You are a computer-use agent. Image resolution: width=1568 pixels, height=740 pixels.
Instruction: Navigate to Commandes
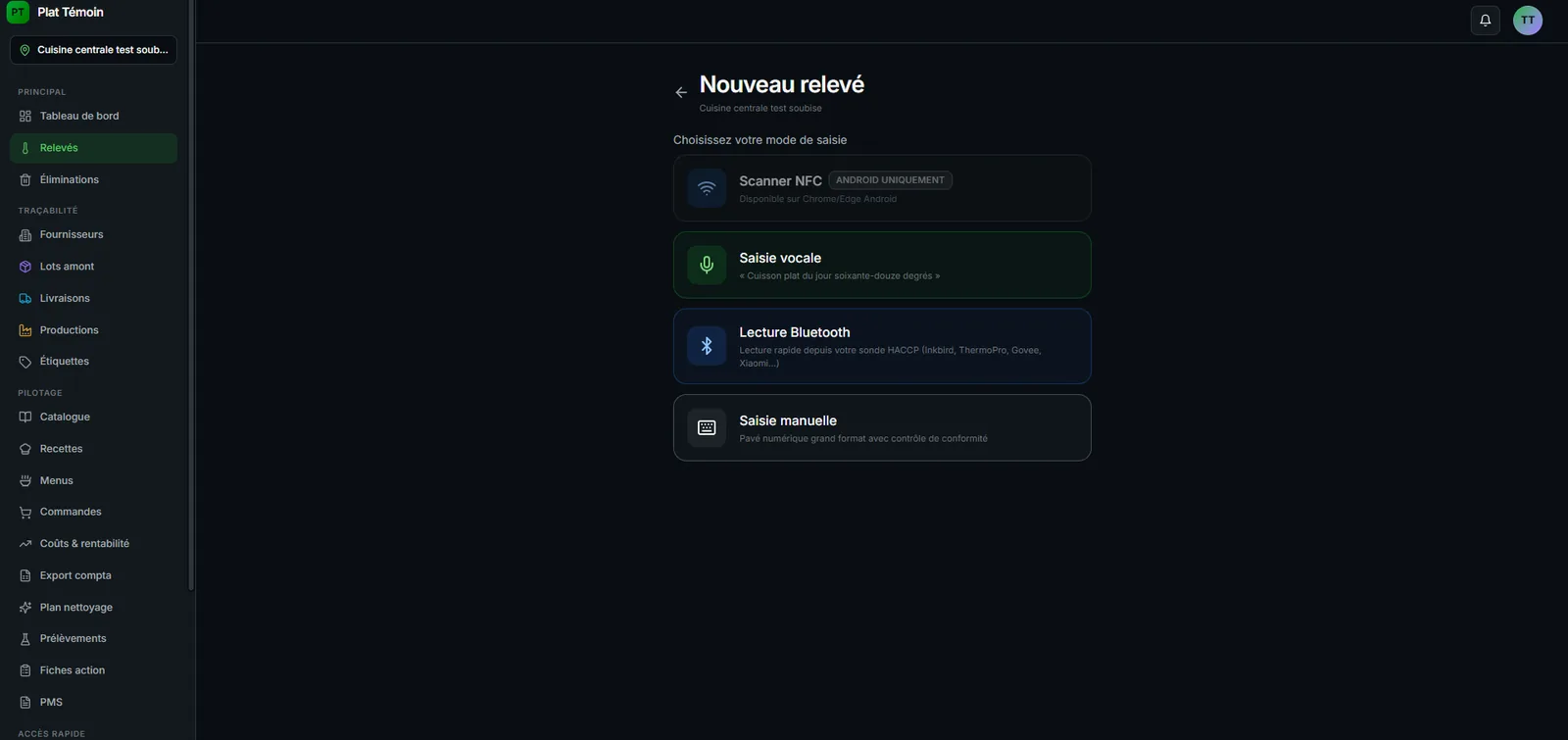pos(93,513)
